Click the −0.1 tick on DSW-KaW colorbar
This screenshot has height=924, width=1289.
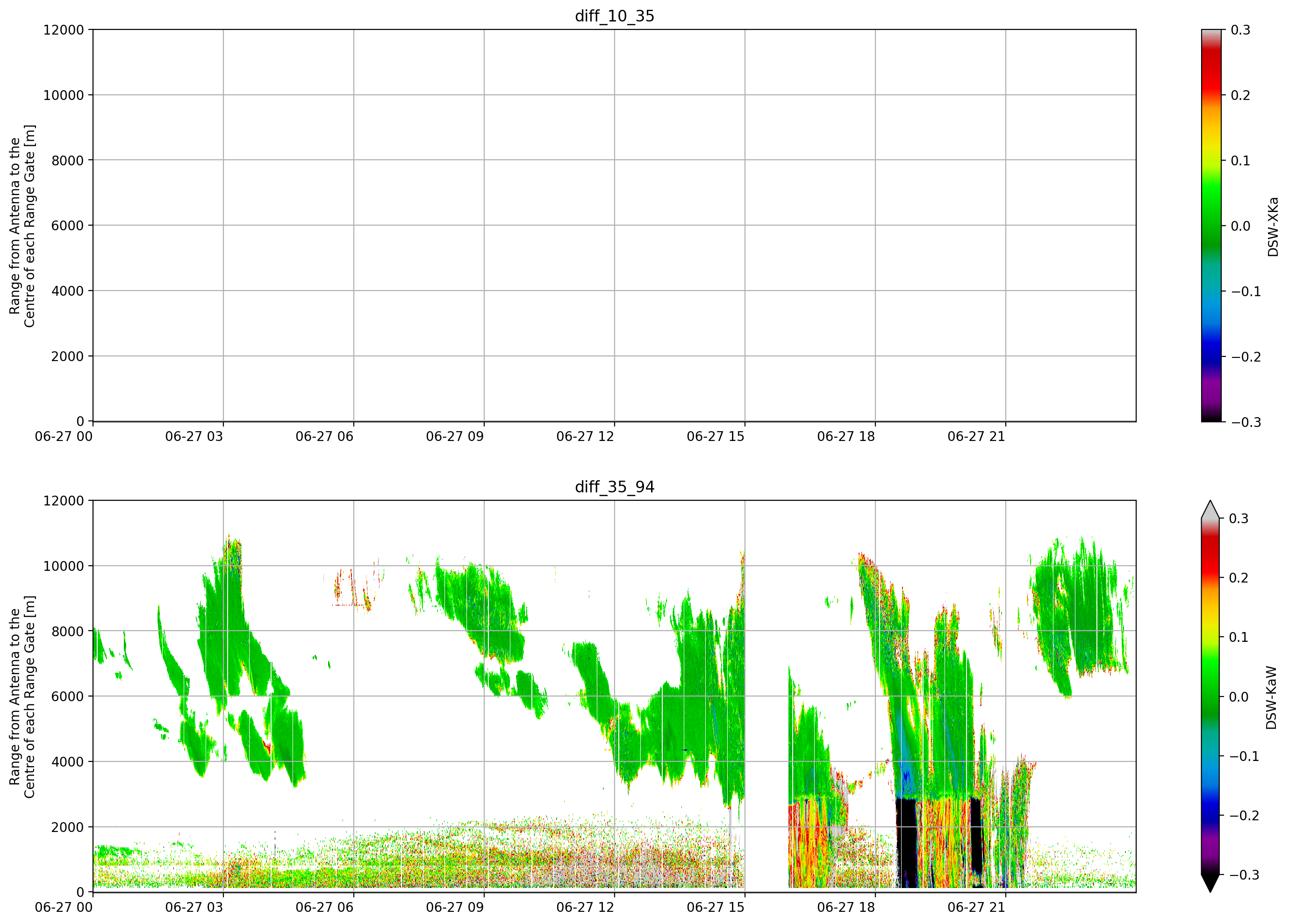(x=1245, y=756)
